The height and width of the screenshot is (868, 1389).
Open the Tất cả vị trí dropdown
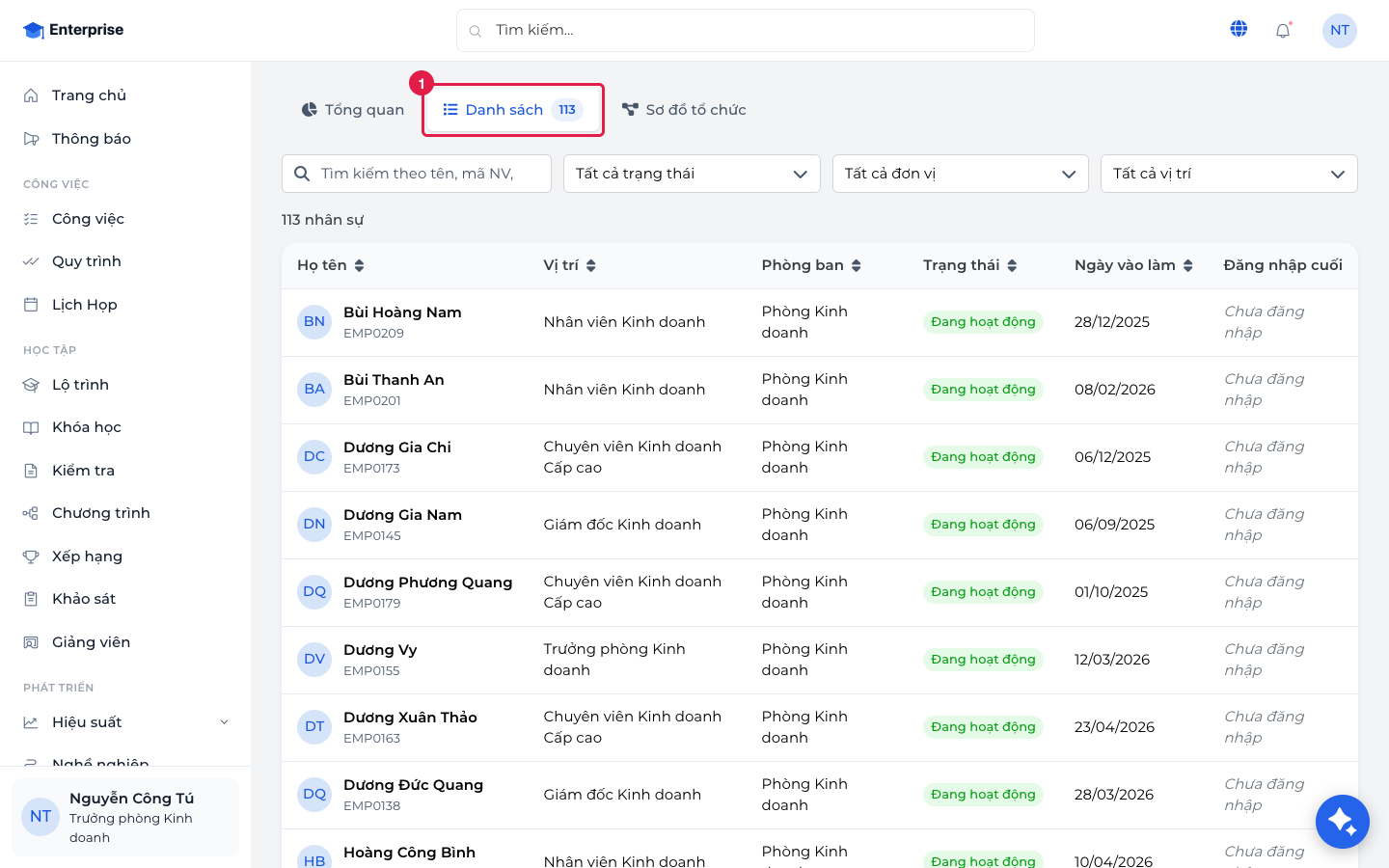pyautogui.click(x=1229, y=174)
